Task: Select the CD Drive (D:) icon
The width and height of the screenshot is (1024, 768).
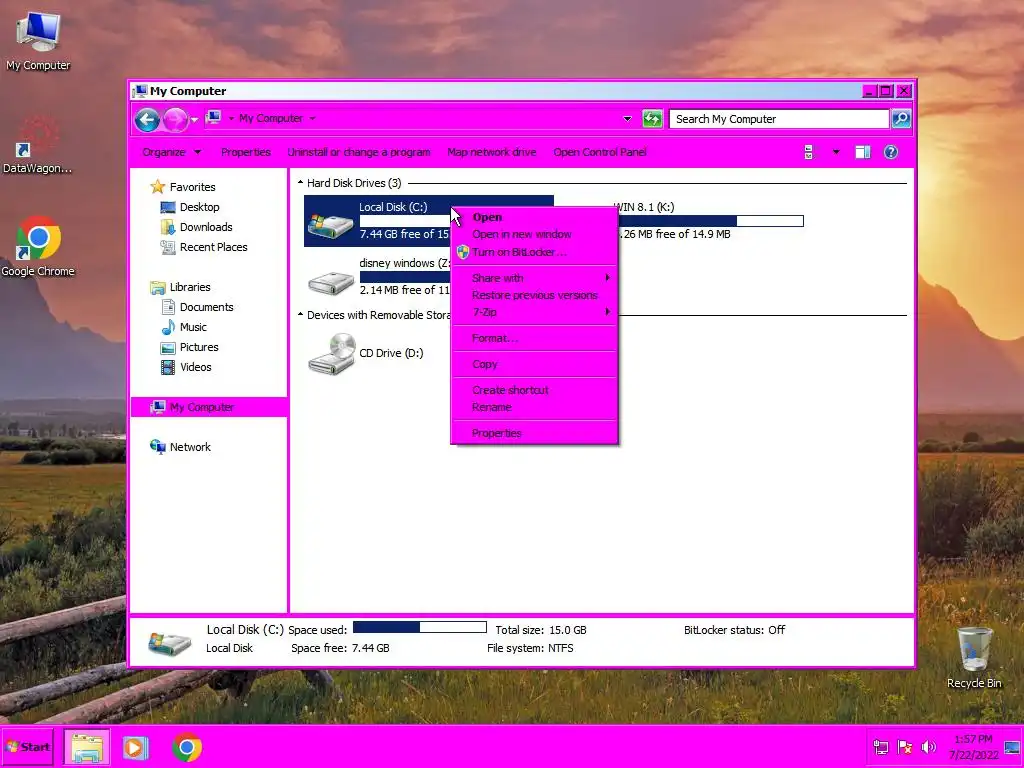Action: coord(332,353)
